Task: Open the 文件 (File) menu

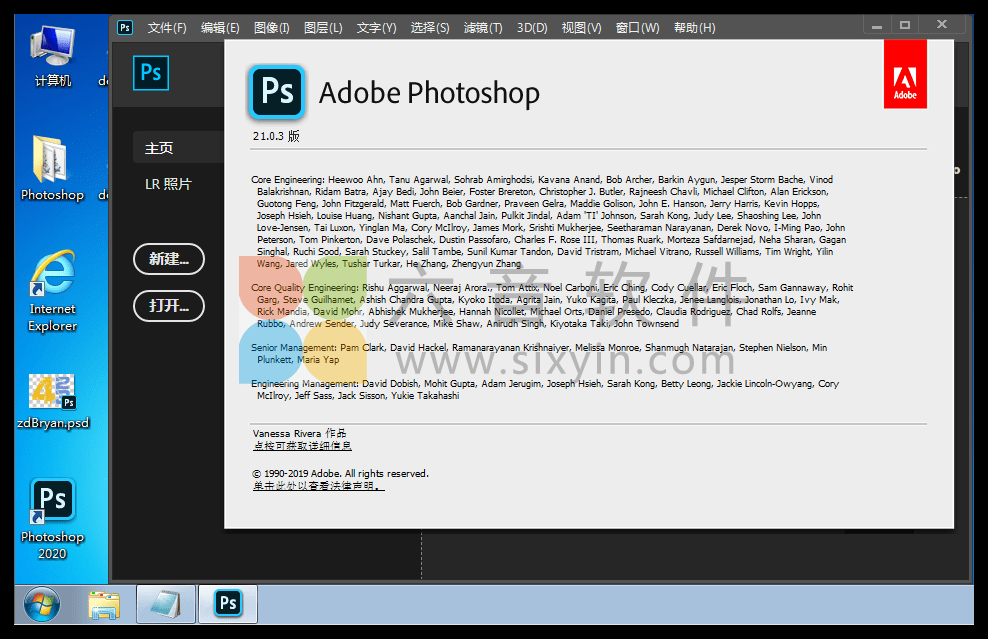Action: coord(166,27)
